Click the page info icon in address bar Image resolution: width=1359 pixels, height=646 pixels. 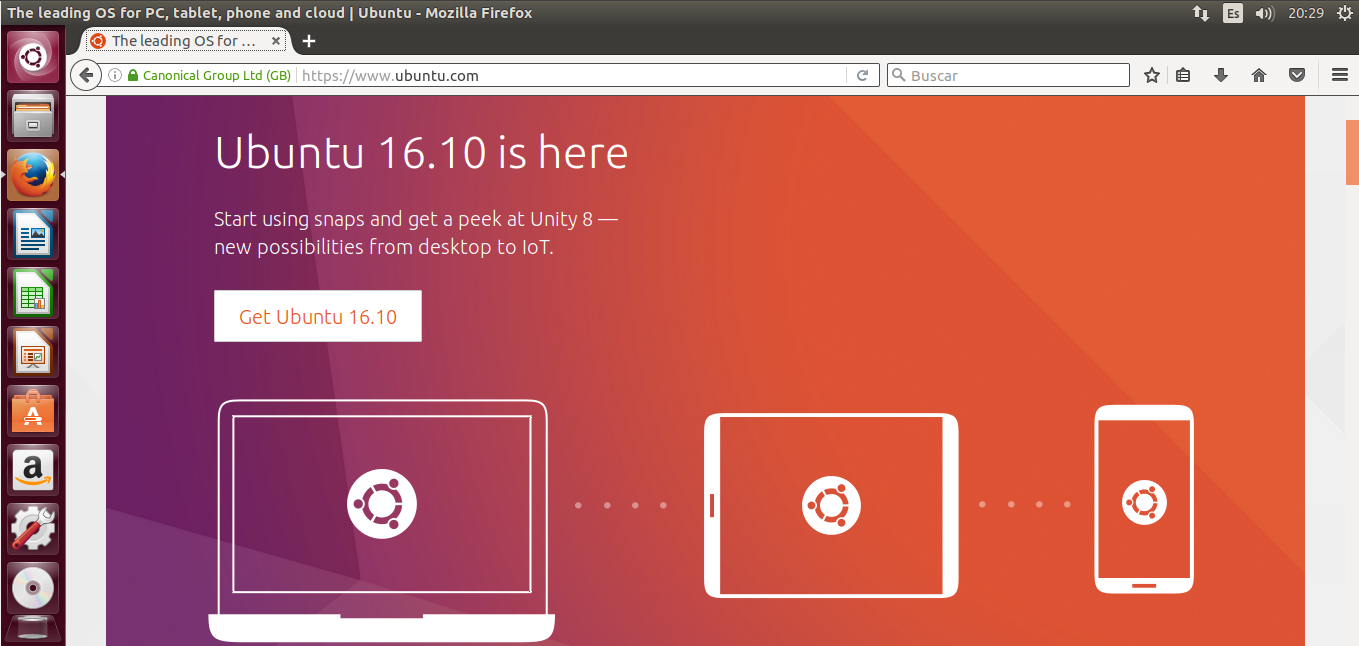click(114, 74)
